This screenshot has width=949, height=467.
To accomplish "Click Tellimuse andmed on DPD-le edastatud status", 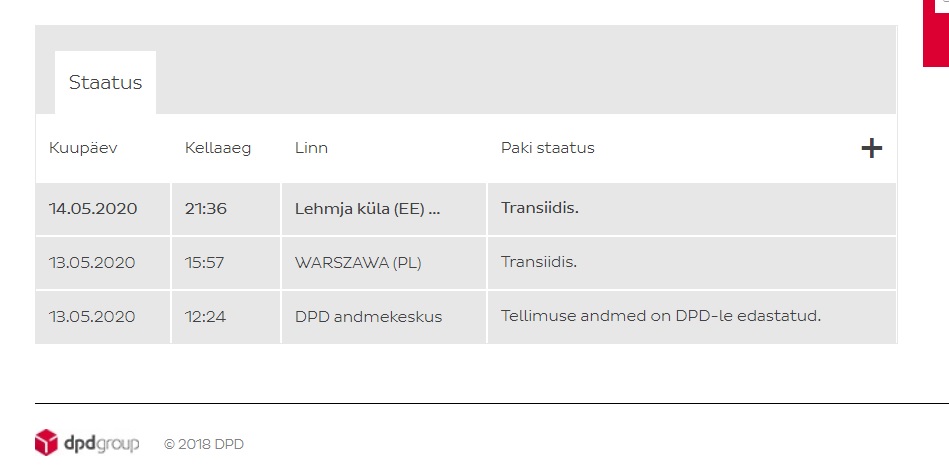I will [x=661, y=316].
